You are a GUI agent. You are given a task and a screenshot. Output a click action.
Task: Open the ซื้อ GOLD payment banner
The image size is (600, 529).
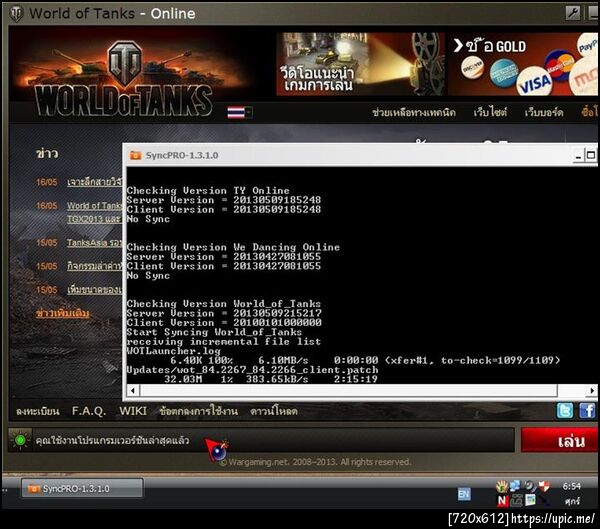523,64
